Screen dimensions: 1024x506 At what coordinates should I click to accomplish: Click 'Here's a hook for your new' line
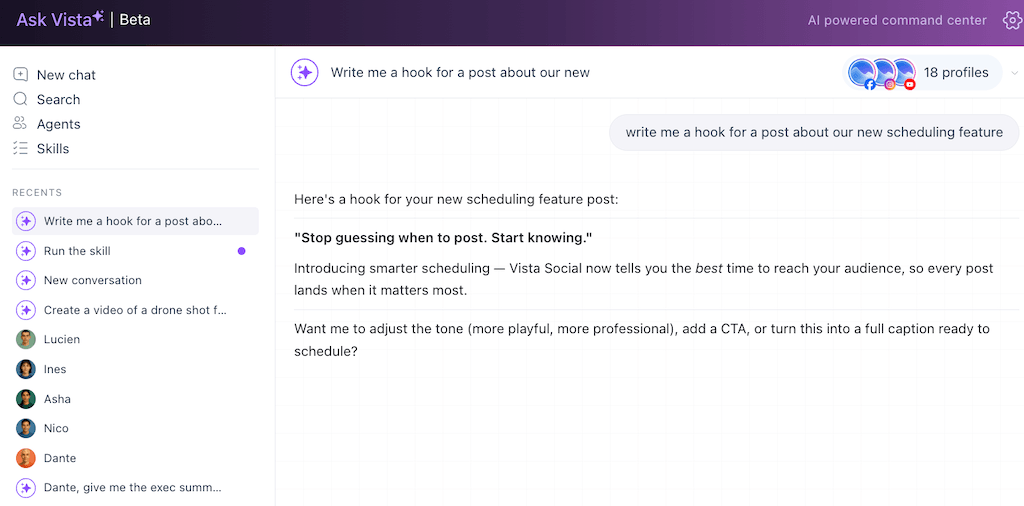(456, 199)
